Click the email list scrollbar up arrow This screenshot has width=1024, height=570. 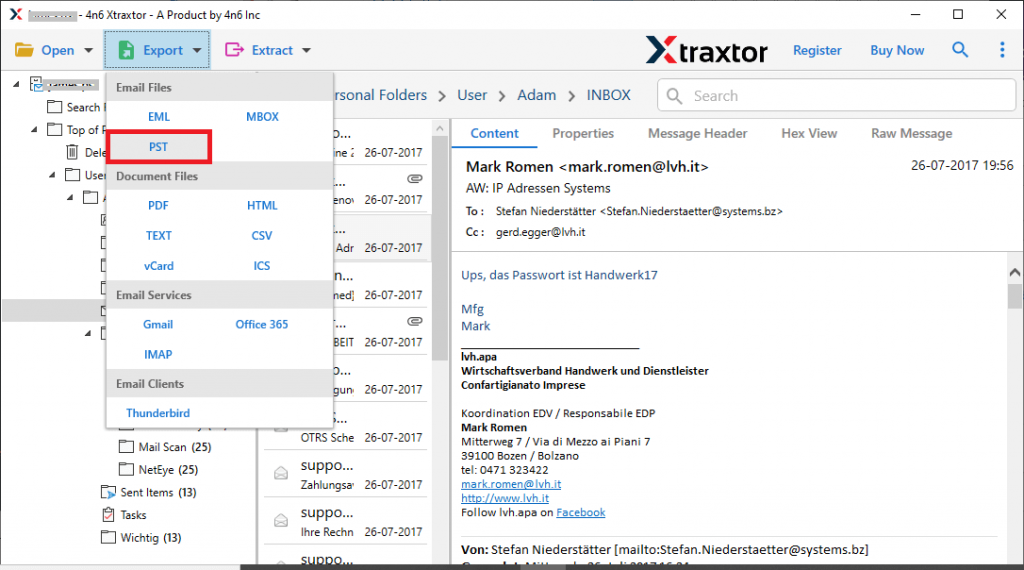pos(440,129)
